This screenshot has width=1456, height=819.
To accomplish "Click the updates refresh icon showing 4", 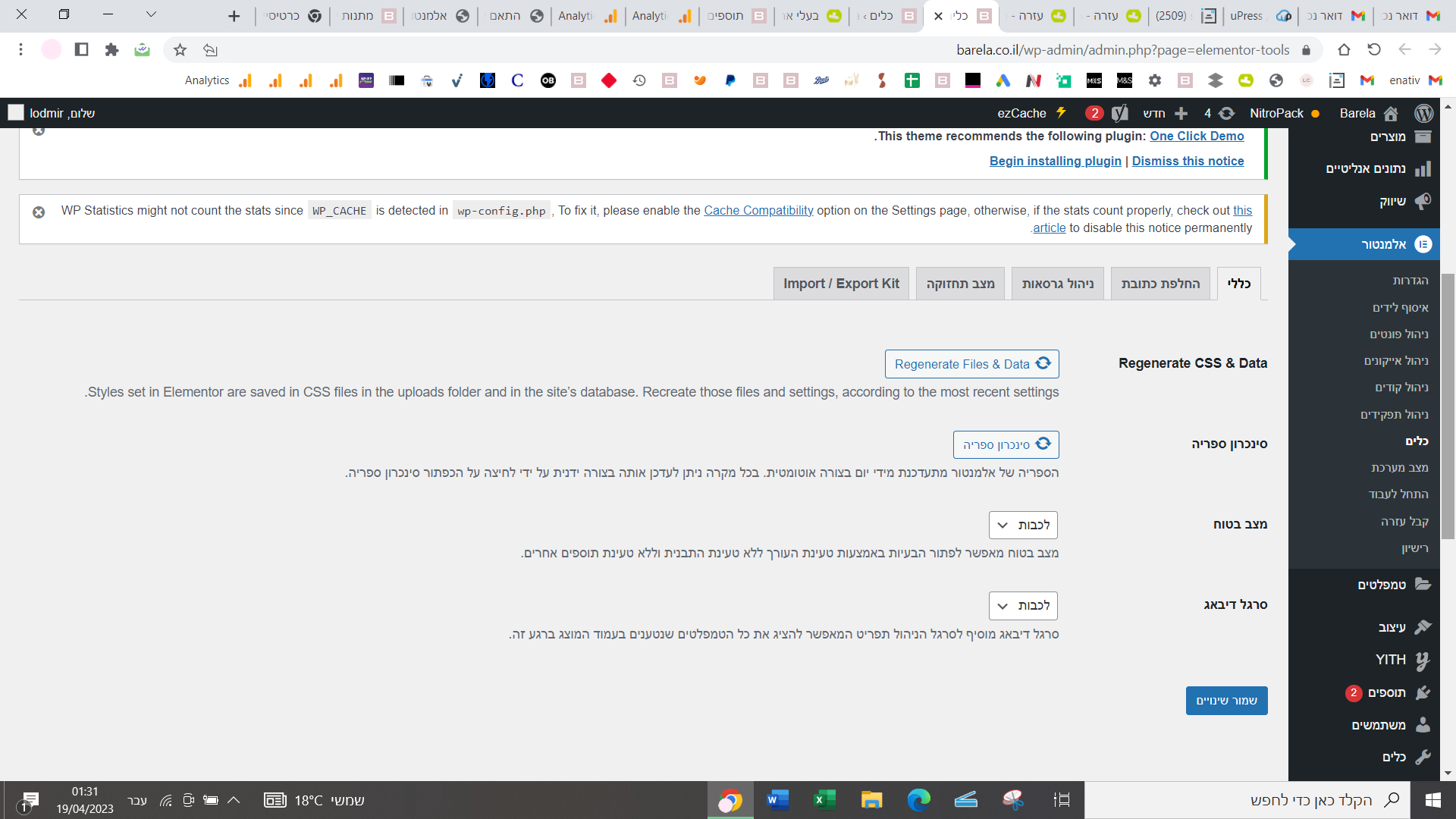I will click(x=1225, y=113).
